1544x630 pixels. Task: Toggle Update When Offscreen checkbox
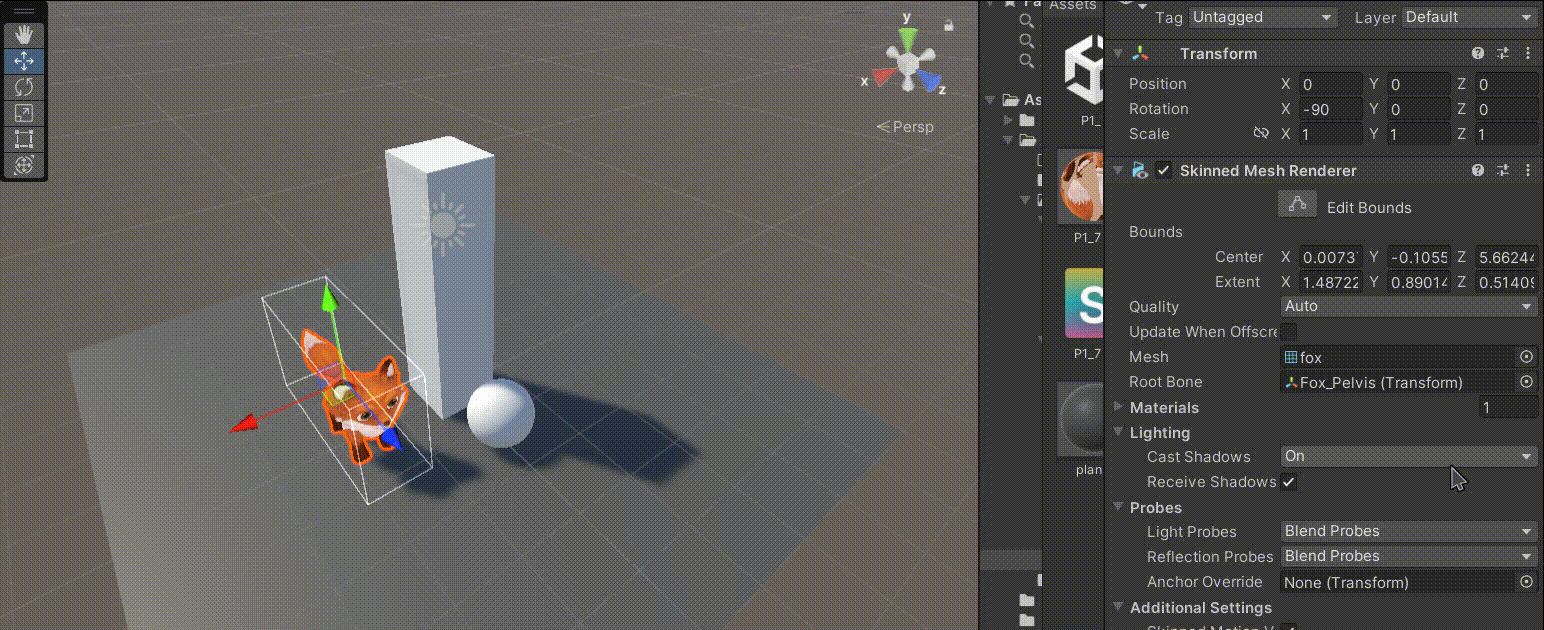click(1289, 332)
